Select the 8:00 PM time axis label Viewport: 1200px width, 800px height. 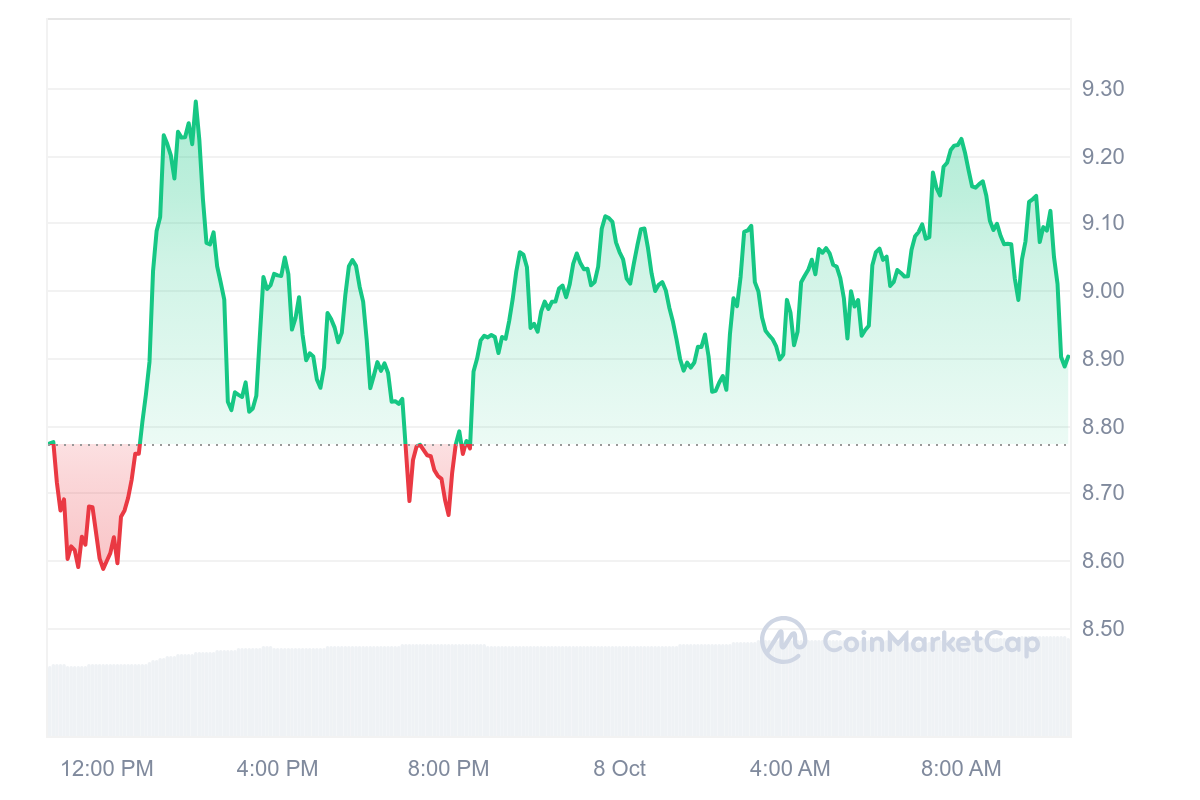448,769
